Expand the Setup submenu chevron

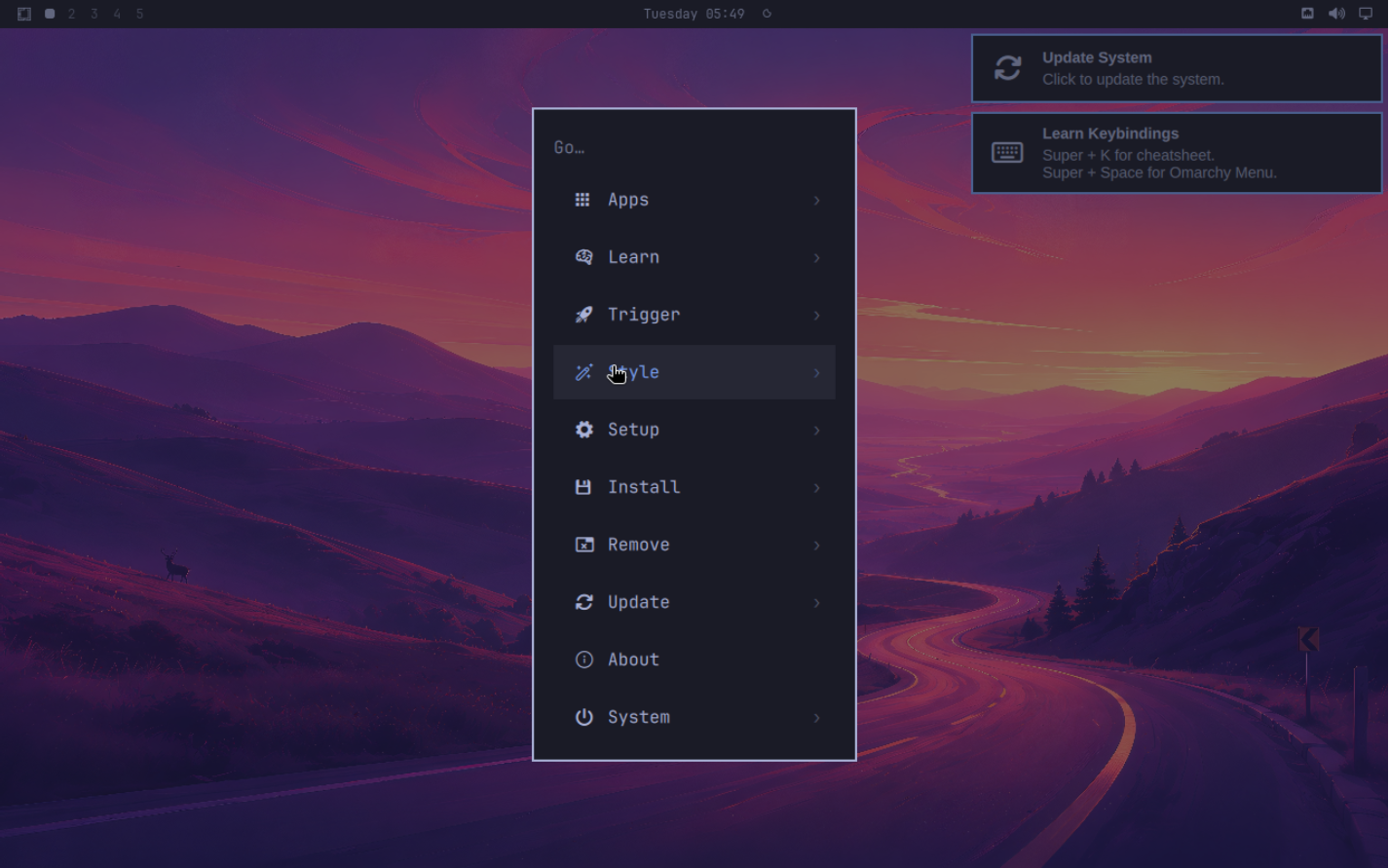coord(816,430)
